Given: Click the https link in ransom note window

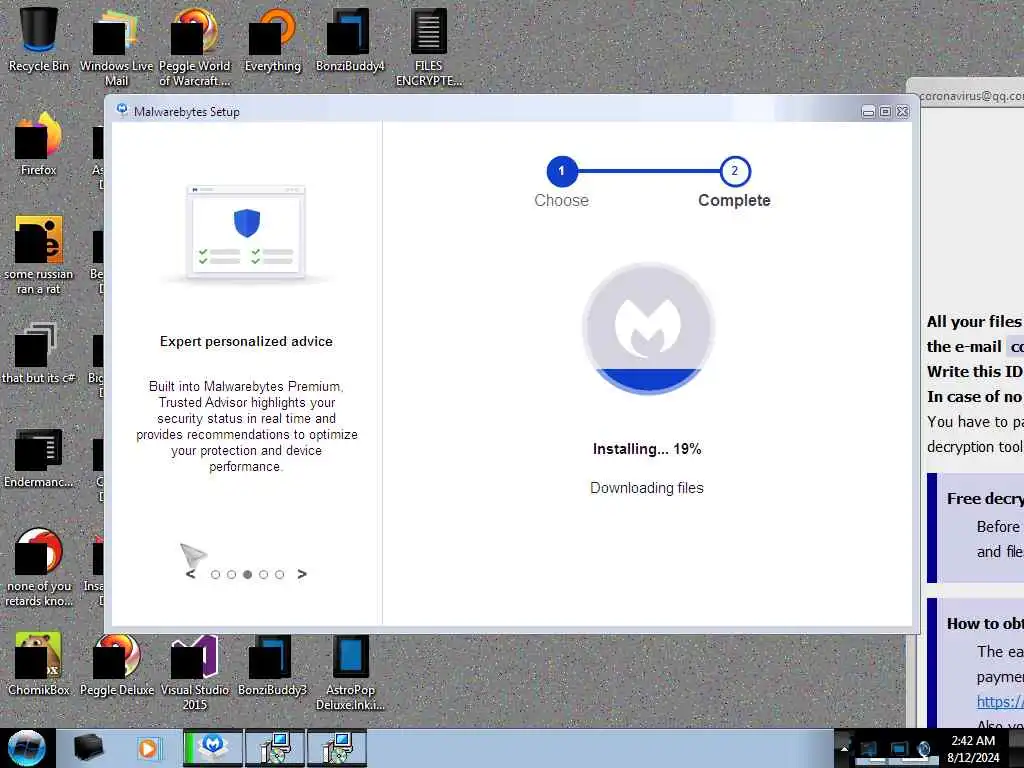Looking at the screenshot, I should point(1000,701).
